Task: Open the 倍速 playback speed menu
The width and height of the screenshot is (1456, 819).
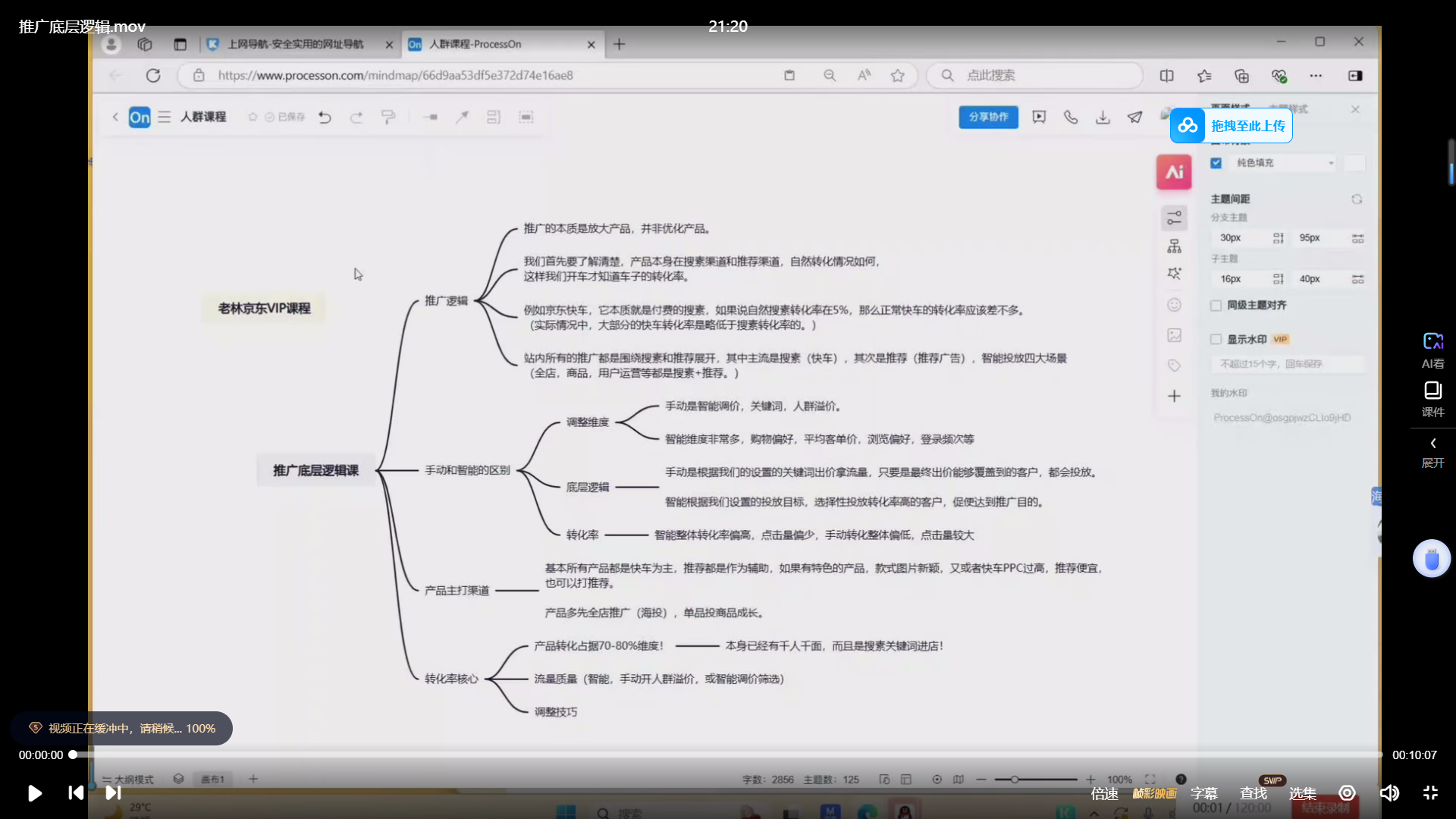Action: [x=1104, y=793]
